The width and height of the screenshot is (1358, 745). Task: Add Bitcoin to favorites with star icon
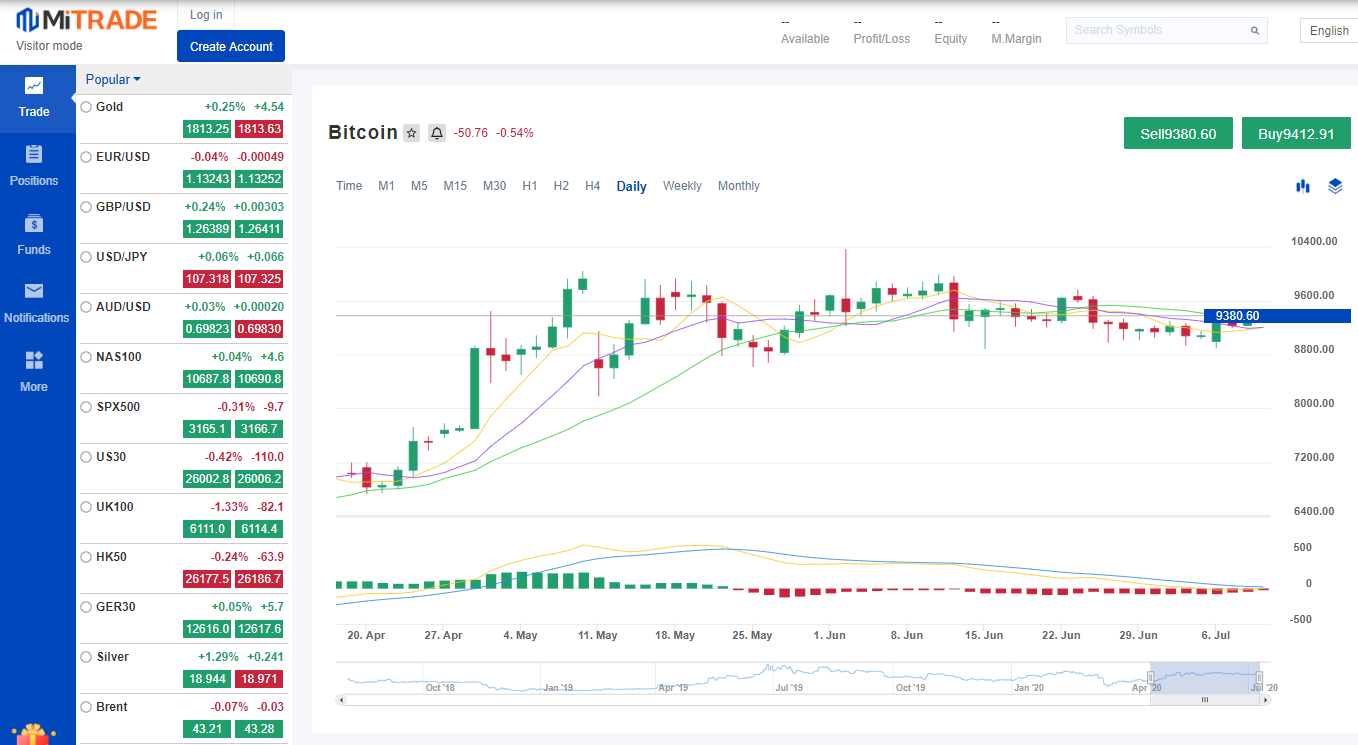411,133
